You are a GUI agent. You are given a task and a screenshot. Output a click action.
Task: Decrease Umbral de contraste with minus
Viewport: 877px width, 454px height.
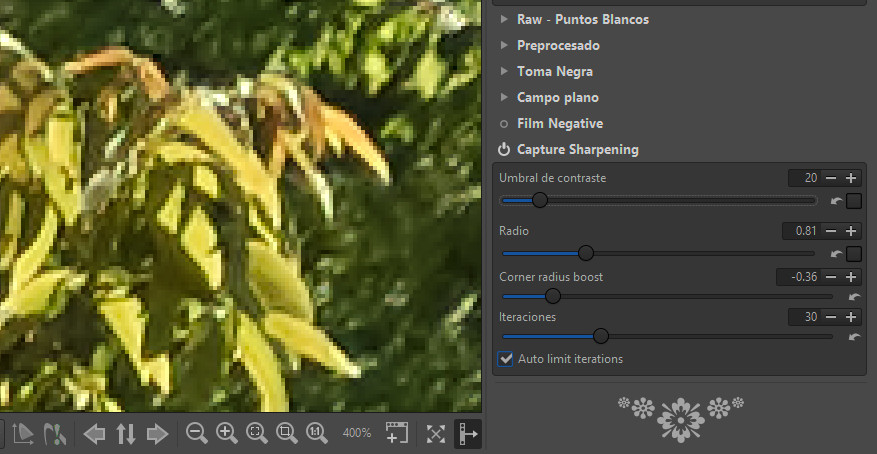pyautogui.click(x=831, y=178)
